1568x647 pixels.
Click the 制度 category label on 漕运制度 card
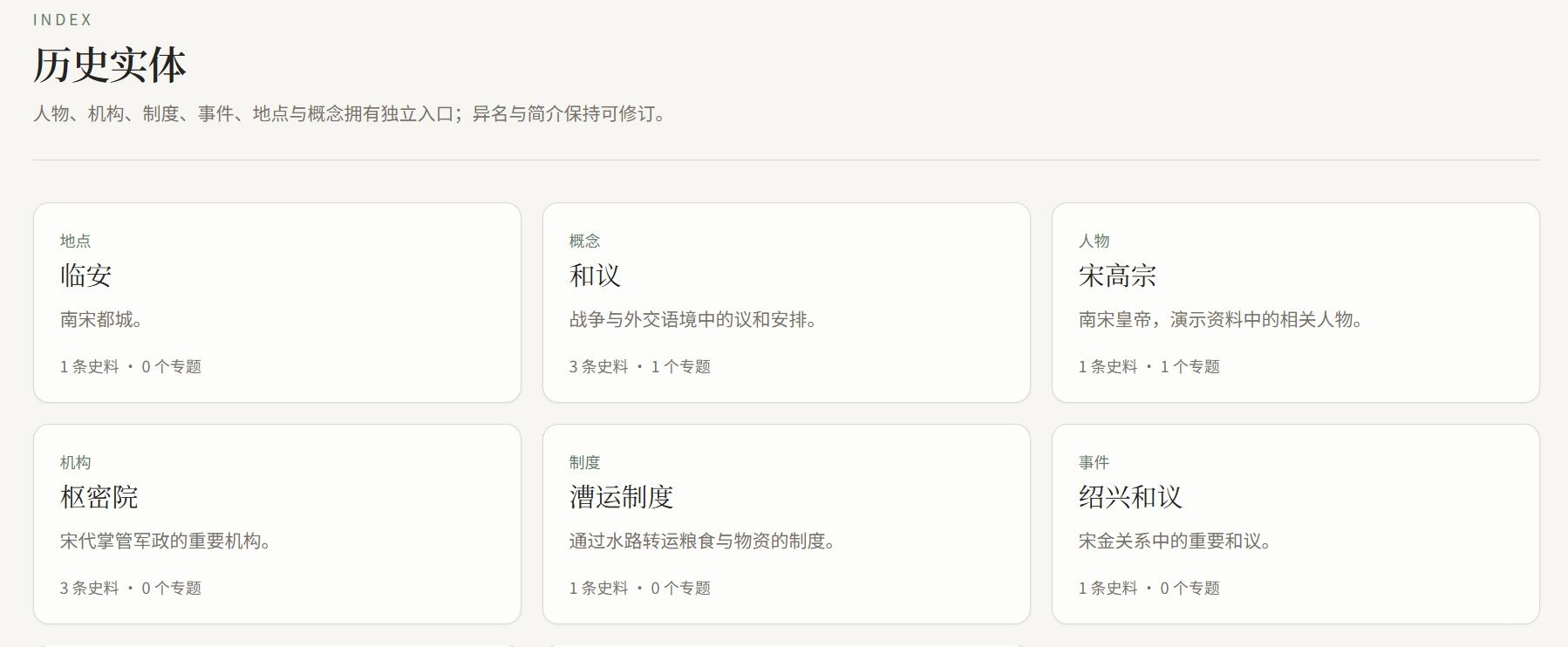point(585,462)
